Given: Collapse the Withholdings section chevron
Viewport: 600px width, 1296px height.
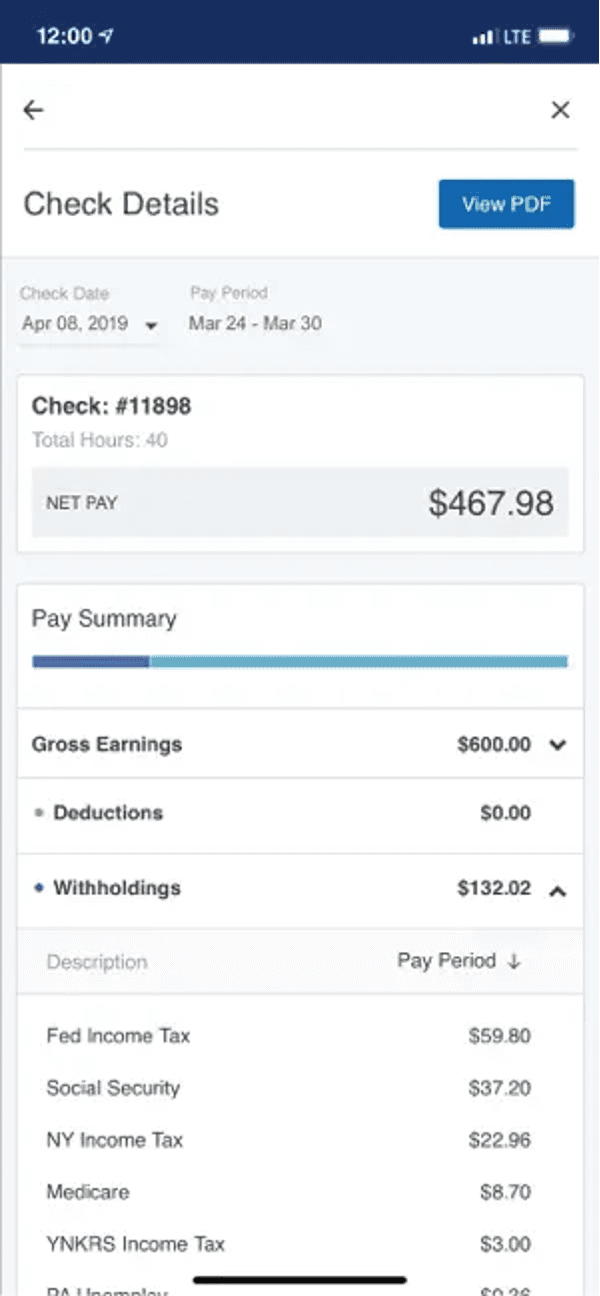Looking at the screenshot, I should 558,889.
